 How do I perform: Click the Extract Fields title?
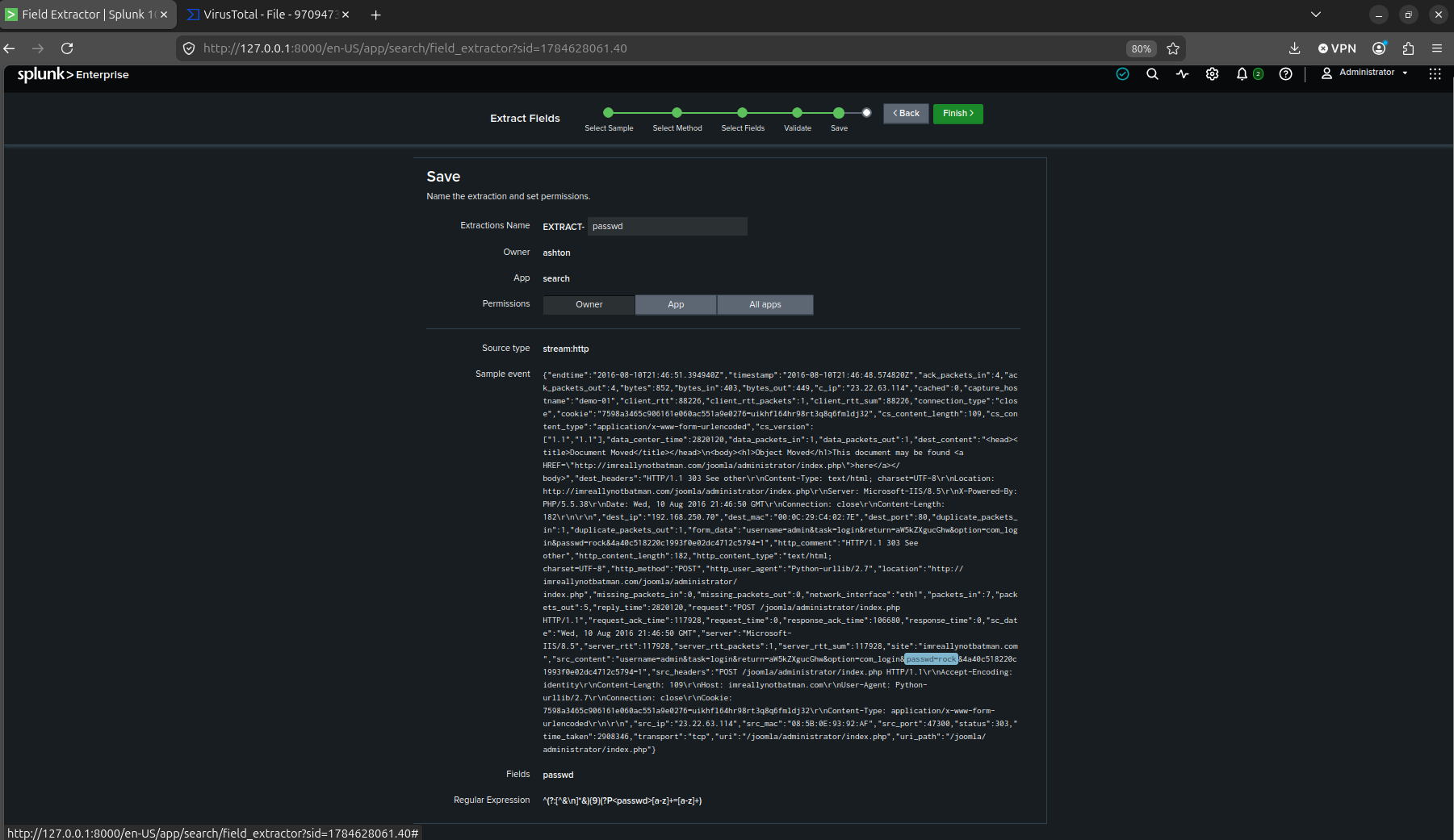coord(525,119)
